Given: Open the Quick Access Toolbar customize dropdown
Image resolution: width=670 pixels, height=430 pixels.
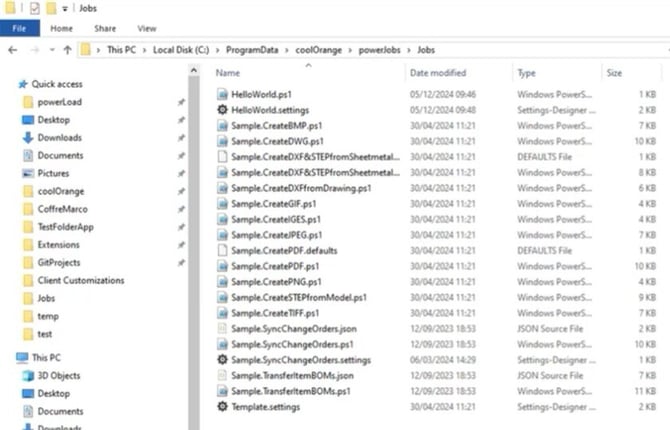Looking at the screenshot, I should coord(65,9).
